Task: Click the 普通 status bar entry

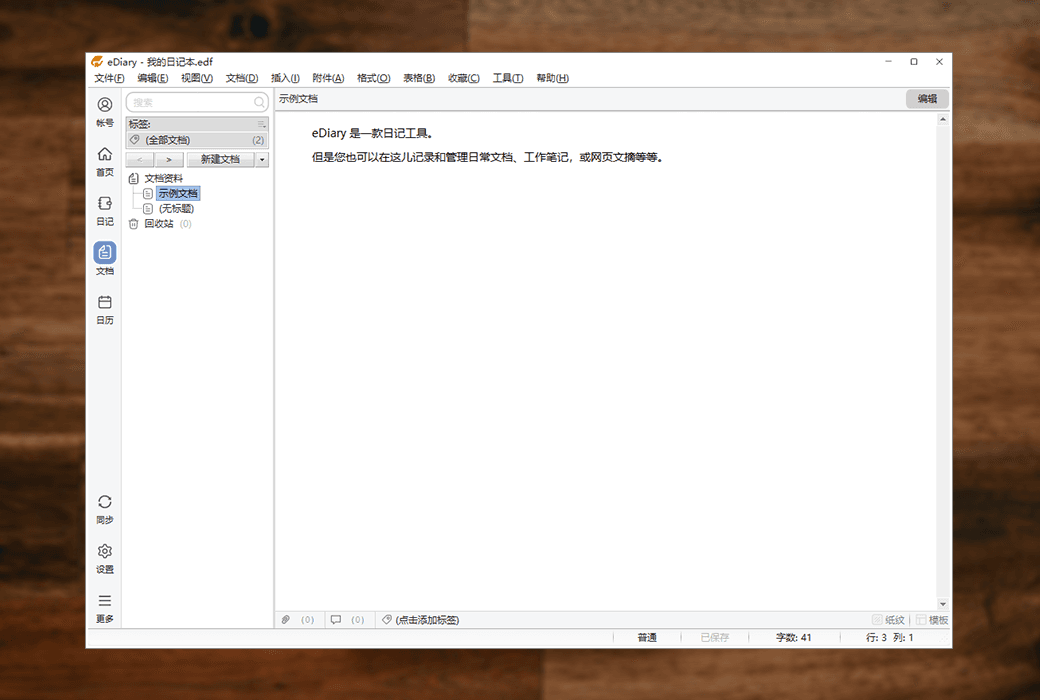Action: (647, 638)
